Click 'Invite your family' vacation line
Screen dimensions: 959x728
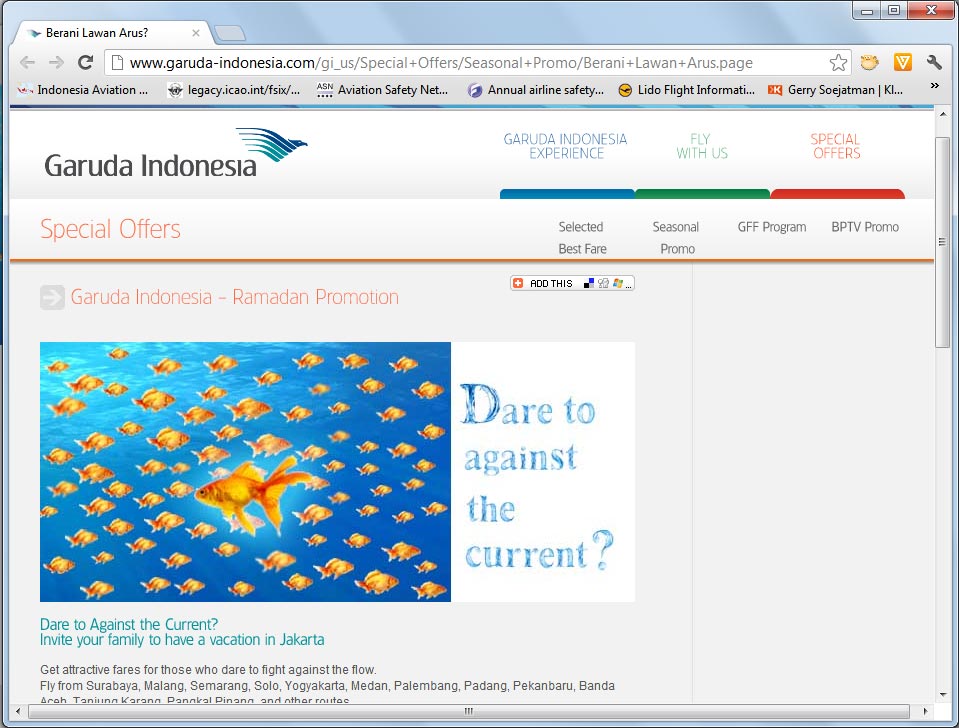click(182, 640)
